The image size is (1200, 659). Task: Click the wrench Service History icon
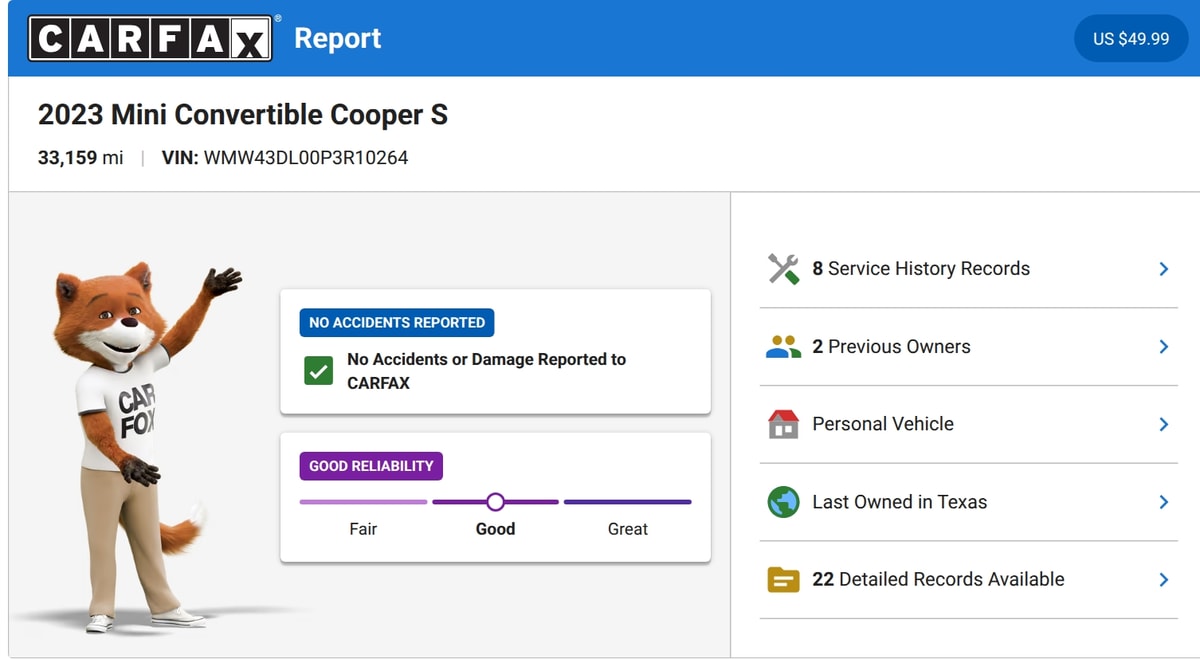(783, 269)
